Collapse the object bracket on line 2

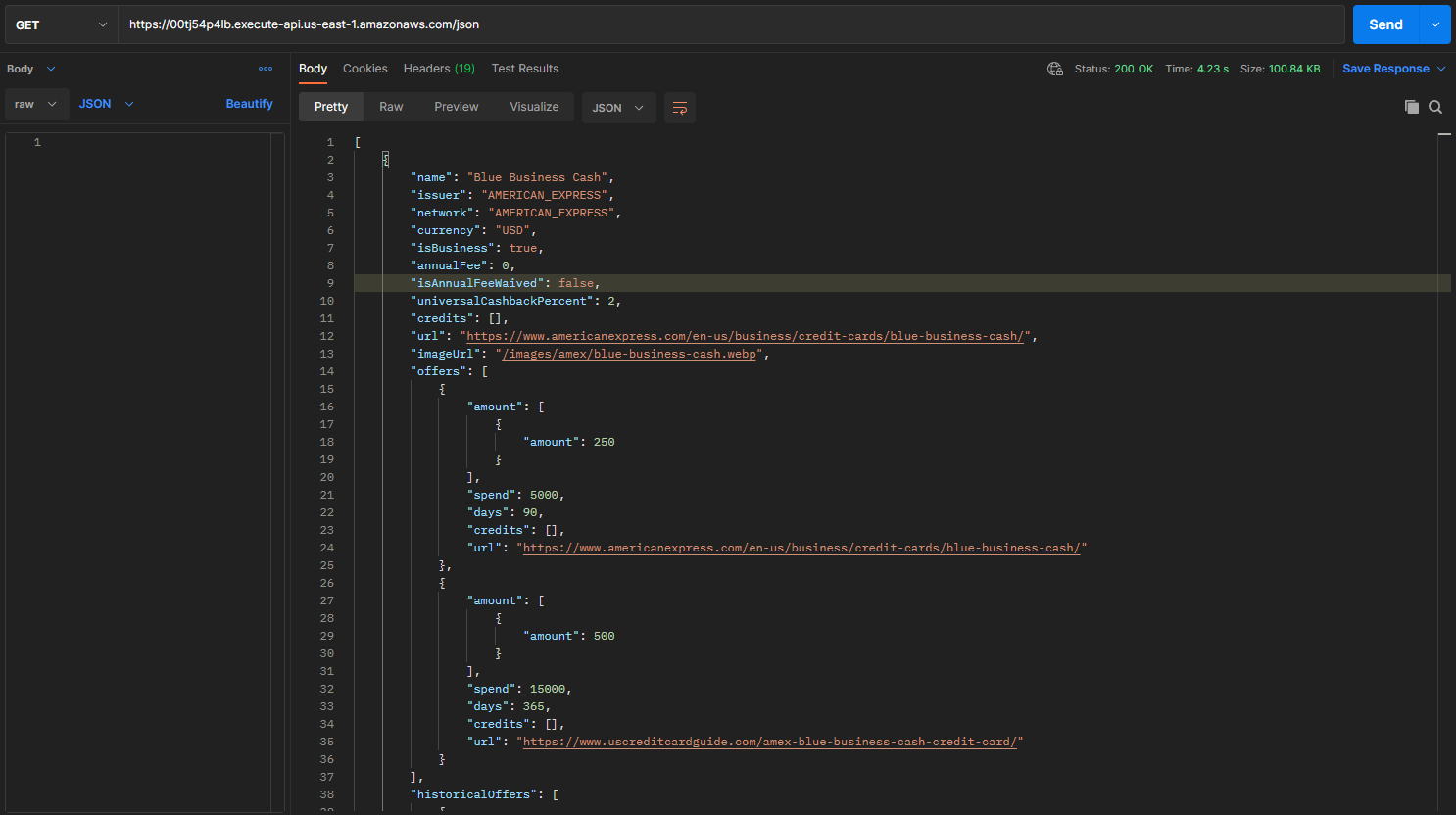pyautogui.click(x=386, y=160)
